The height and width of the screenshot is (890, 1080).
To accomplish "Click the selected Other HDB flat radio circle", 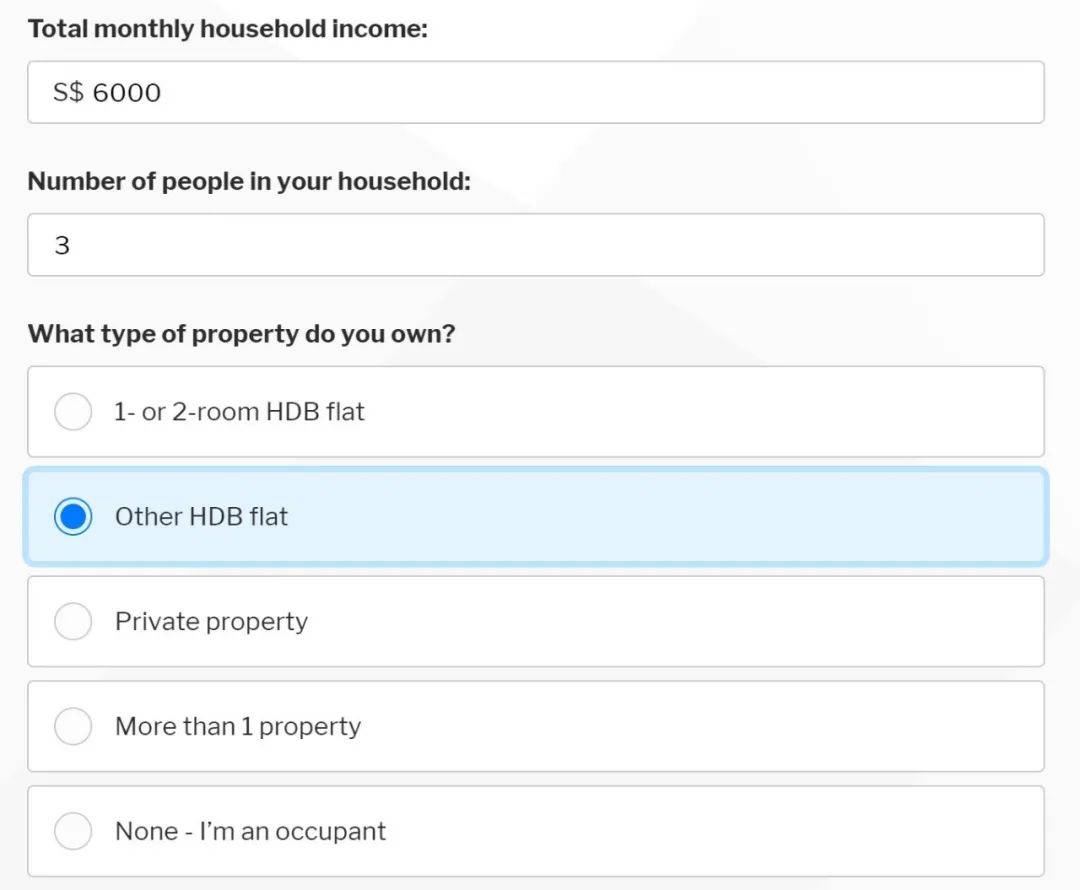I will click(73, 517).
